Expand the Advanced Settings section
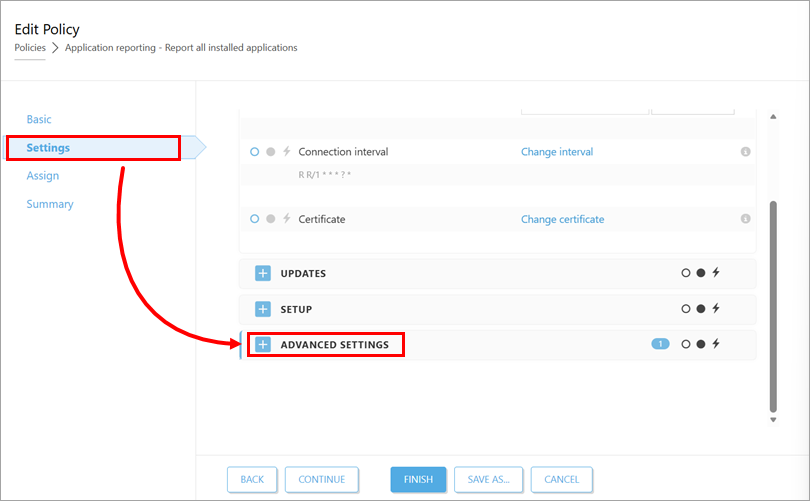 click(263, 345)
